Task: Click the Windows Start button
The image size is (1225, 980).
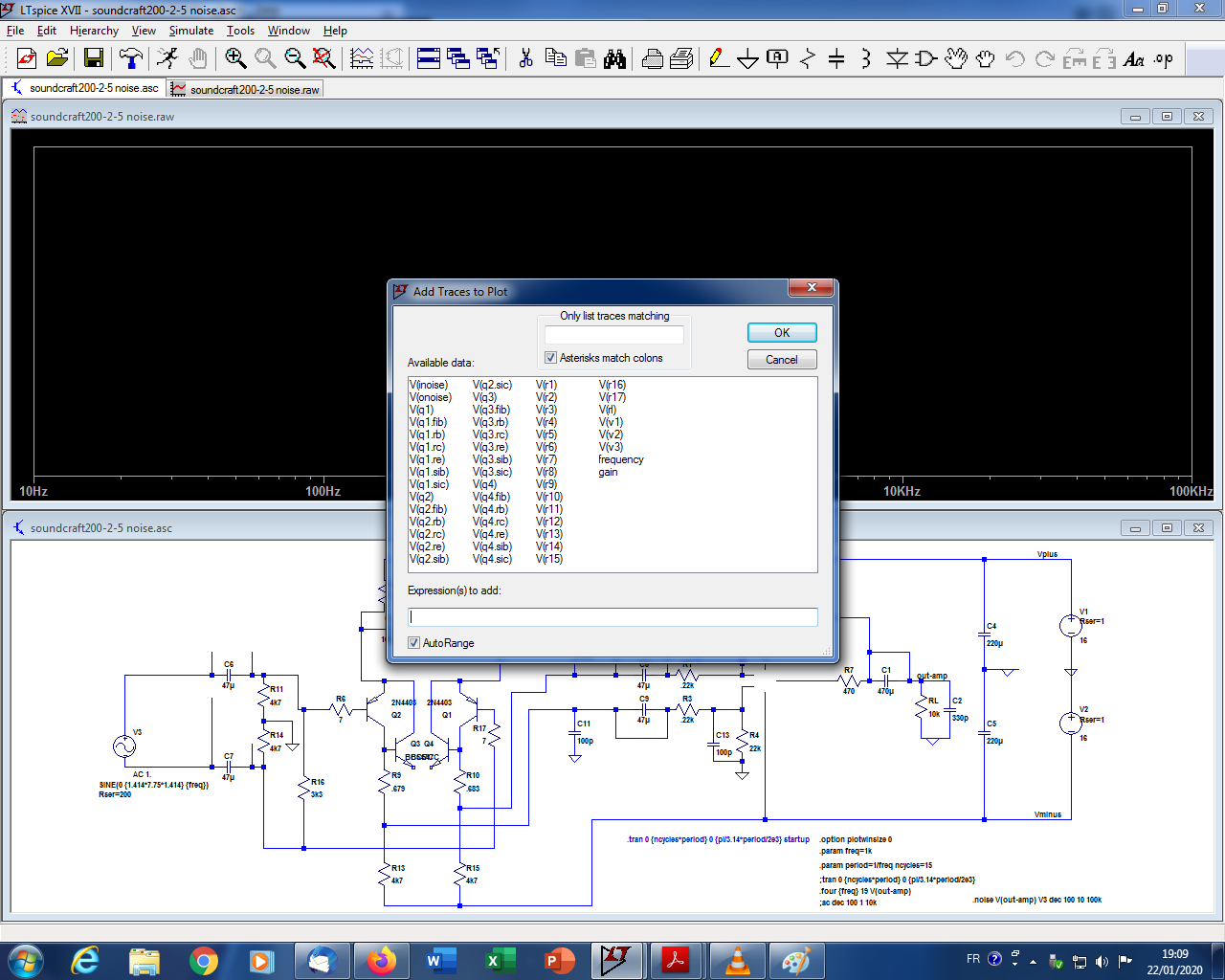Action: click(25, 961)
